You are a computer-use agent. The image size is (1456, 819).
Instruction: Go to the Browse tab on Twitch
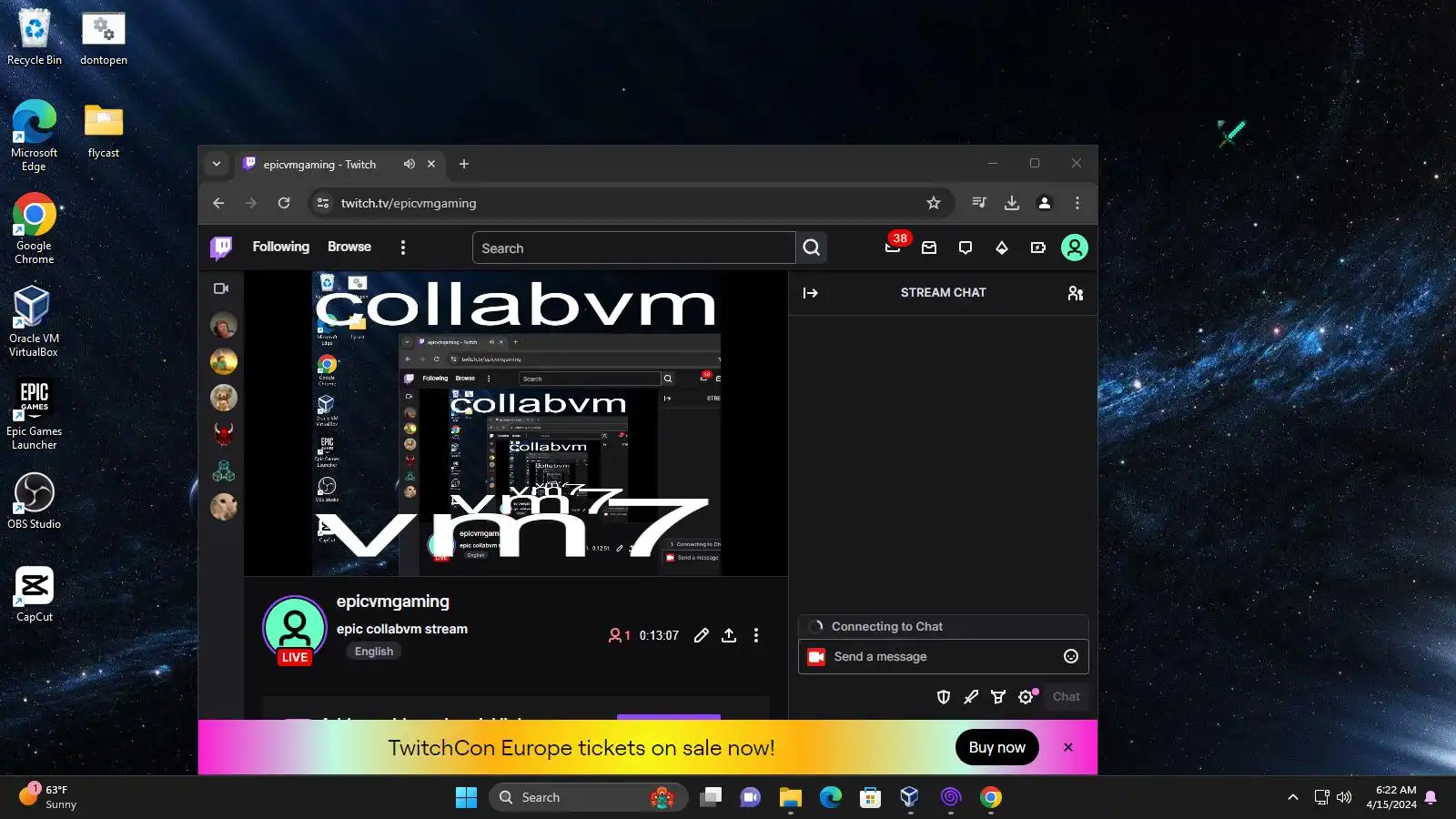pos(349,247)
